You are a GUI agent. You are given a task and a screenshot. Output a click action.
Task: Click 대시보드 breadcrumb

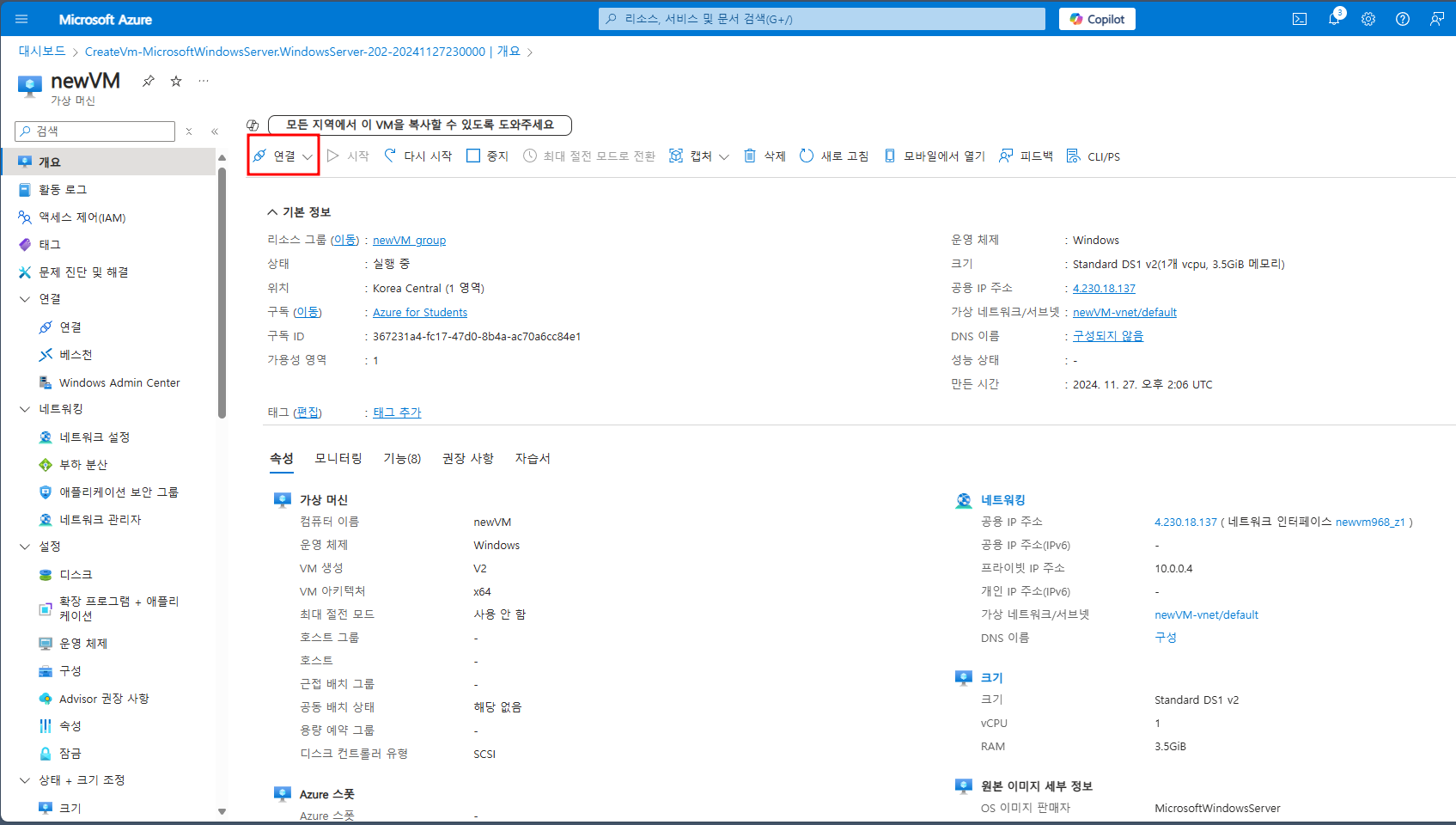click(42, 52)
